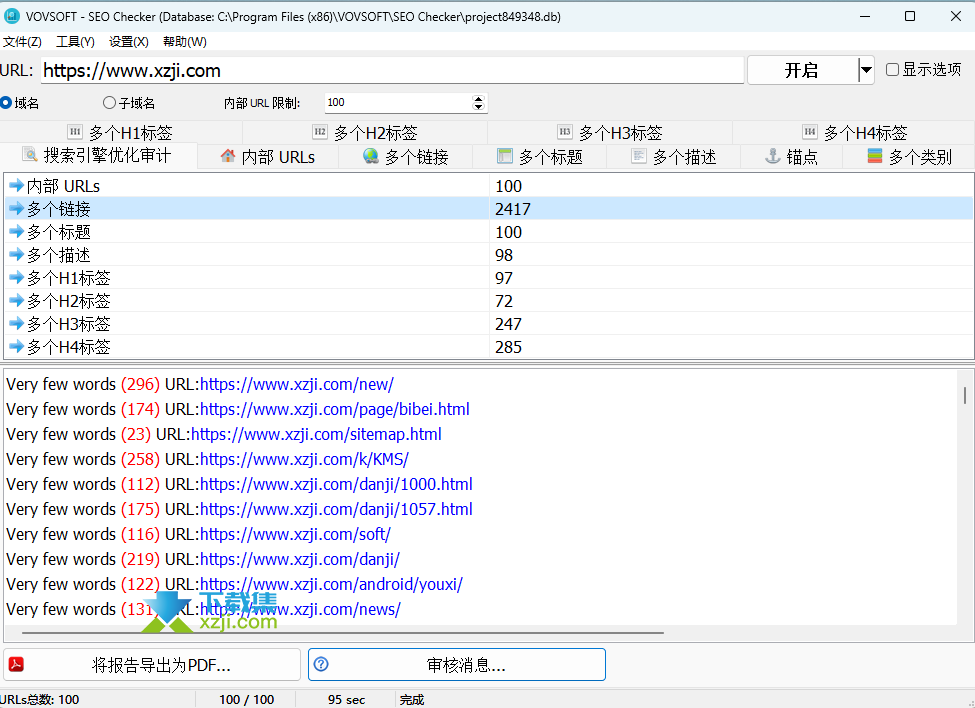975x708 pixels.
Task: Open the www.xzji.com/soft/ link
Action: (x=295, y=534)
